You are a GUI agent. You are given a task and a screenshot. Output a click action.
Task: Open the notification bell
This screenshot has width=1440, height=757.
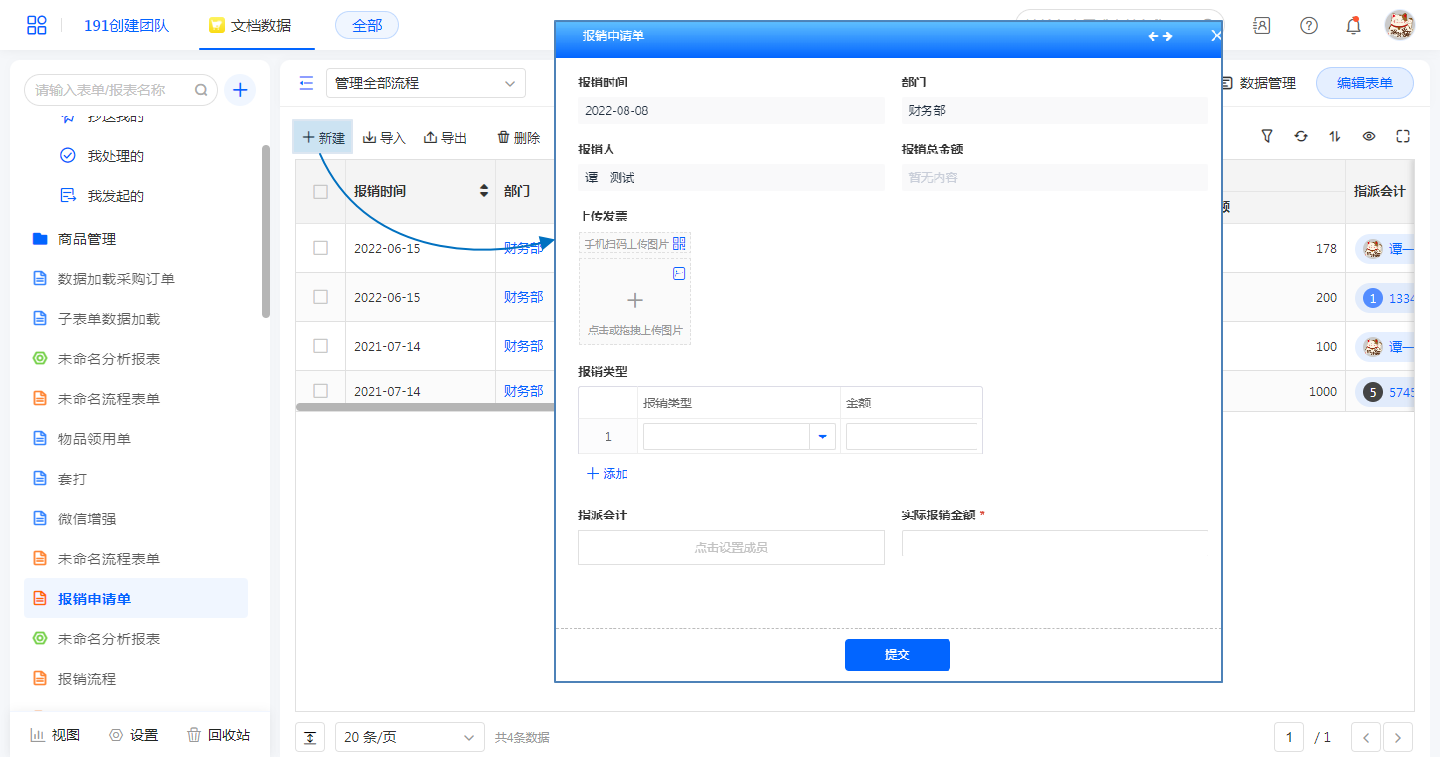pos(1353,26)
